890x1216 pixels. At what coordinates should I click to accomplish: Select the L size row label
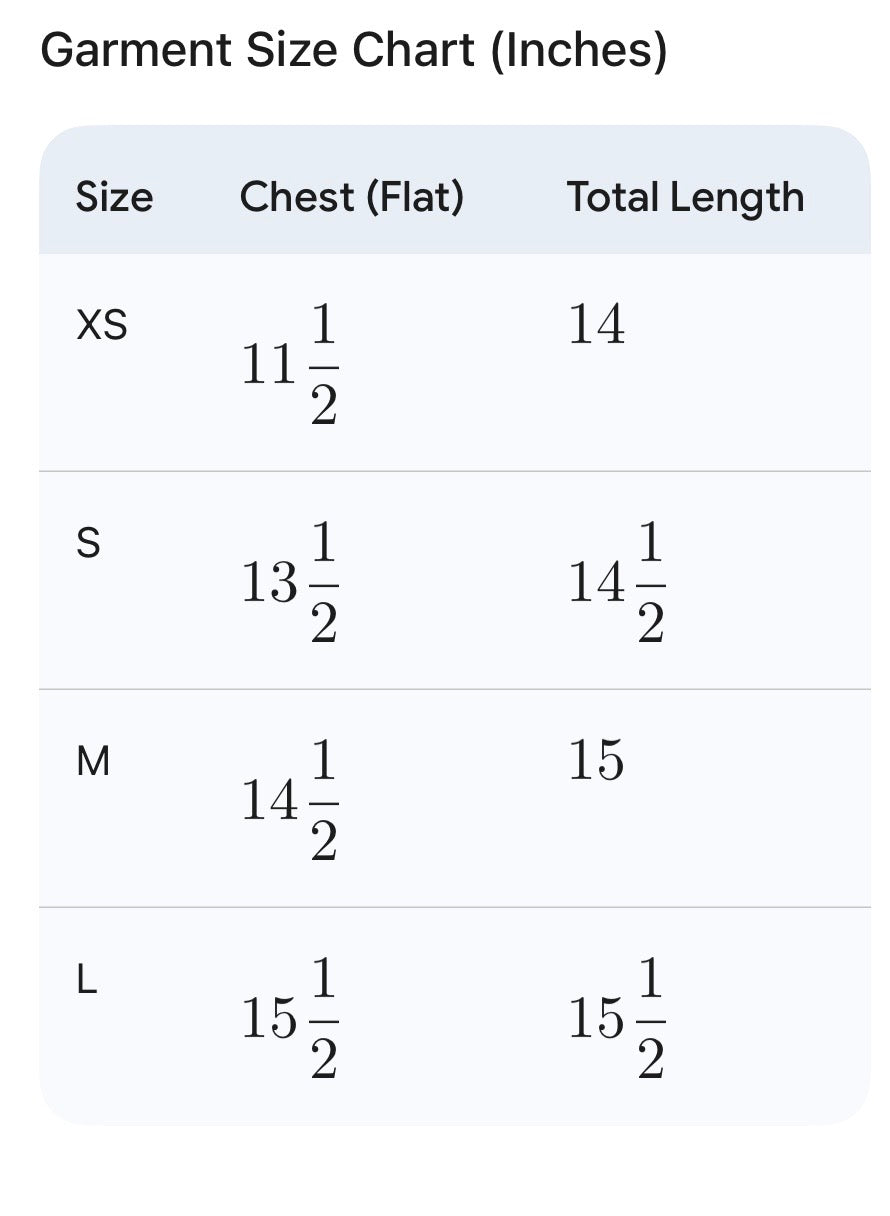(x=87, y=980)
